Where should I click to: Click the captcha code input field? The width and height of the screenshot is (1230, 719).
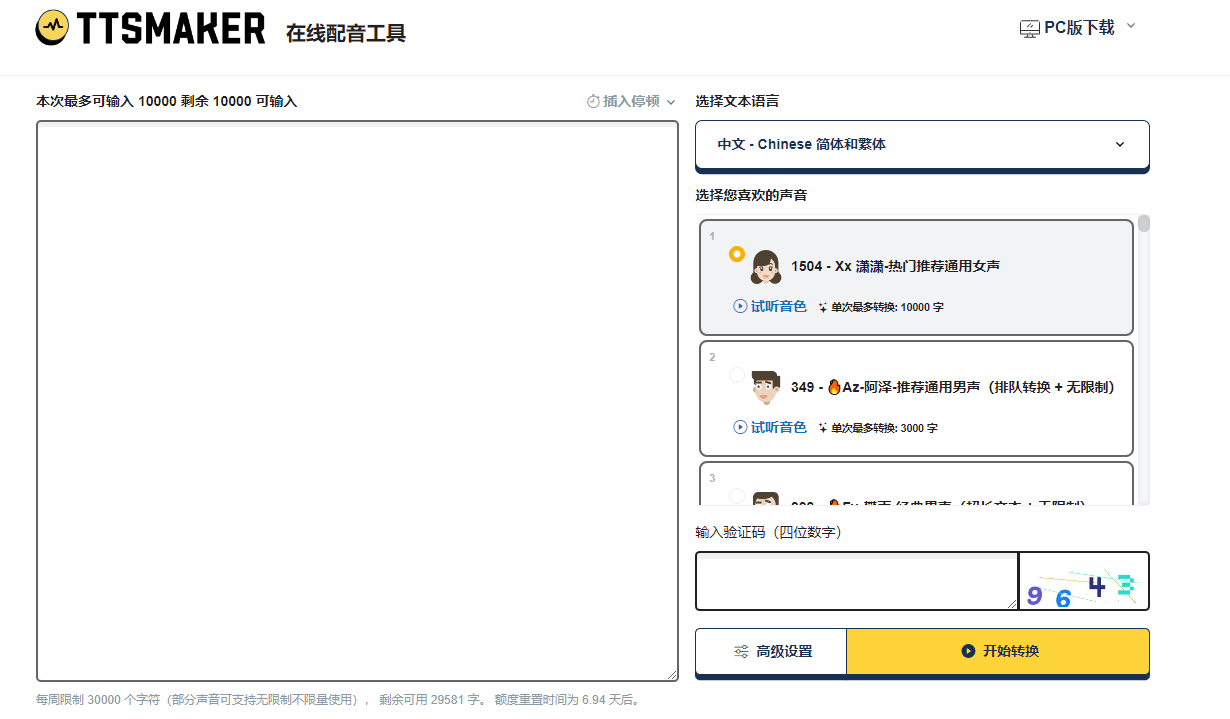click(x=857, y=581)
